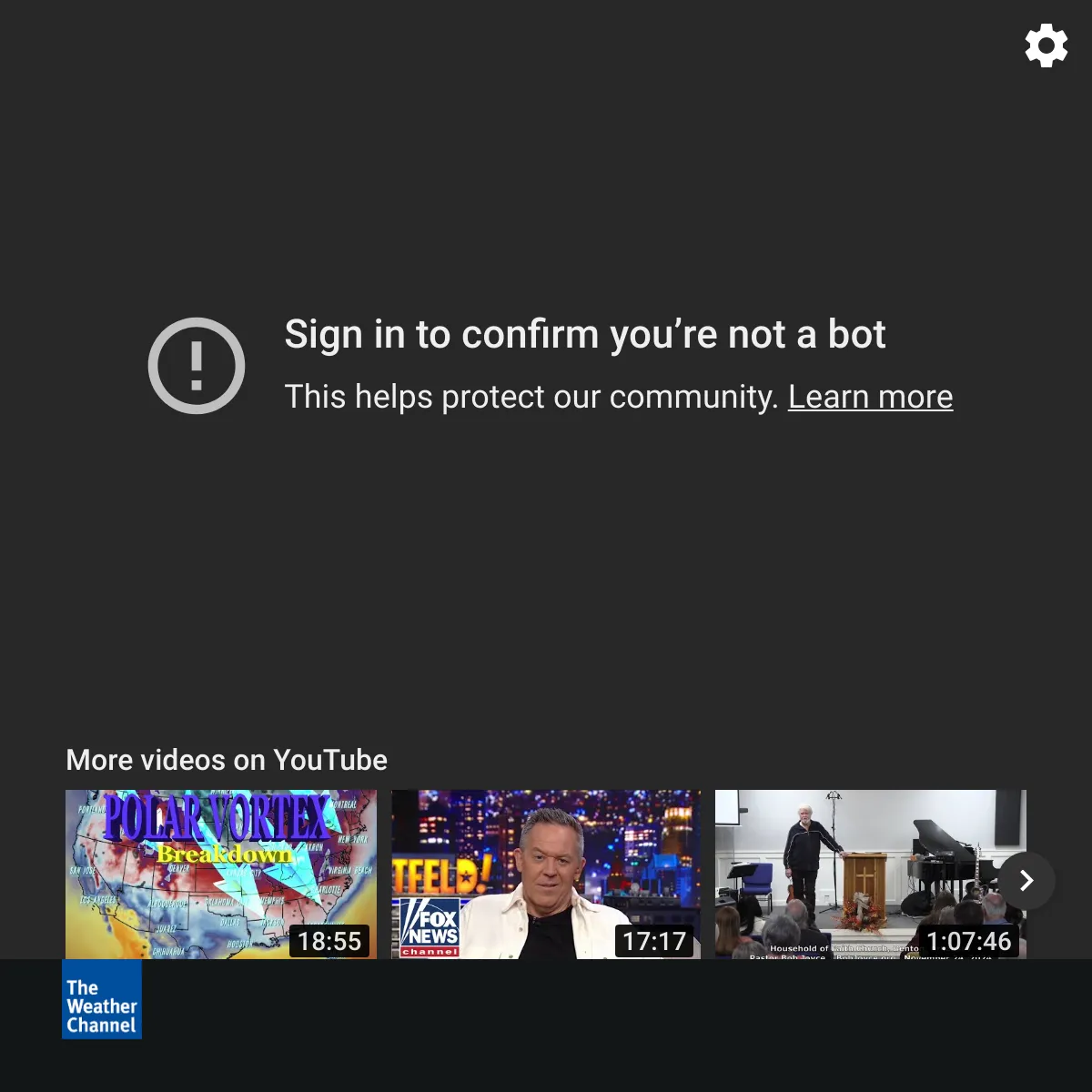Viewport: 1092px width, 1092px height.
Task: Click the exclamation warning circle icon
Action: 197,366
